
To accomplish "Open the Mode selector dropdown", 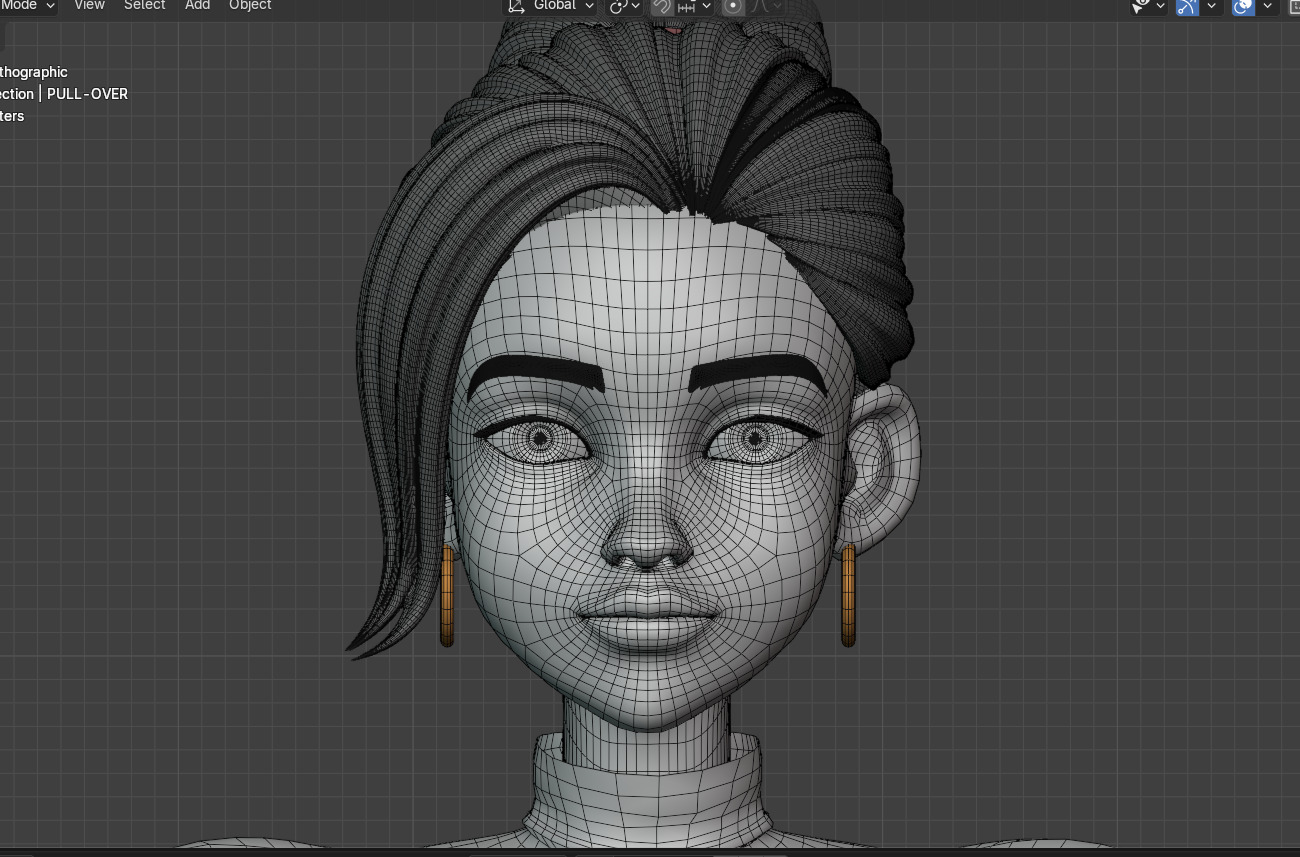I will (x=28, y=6).
